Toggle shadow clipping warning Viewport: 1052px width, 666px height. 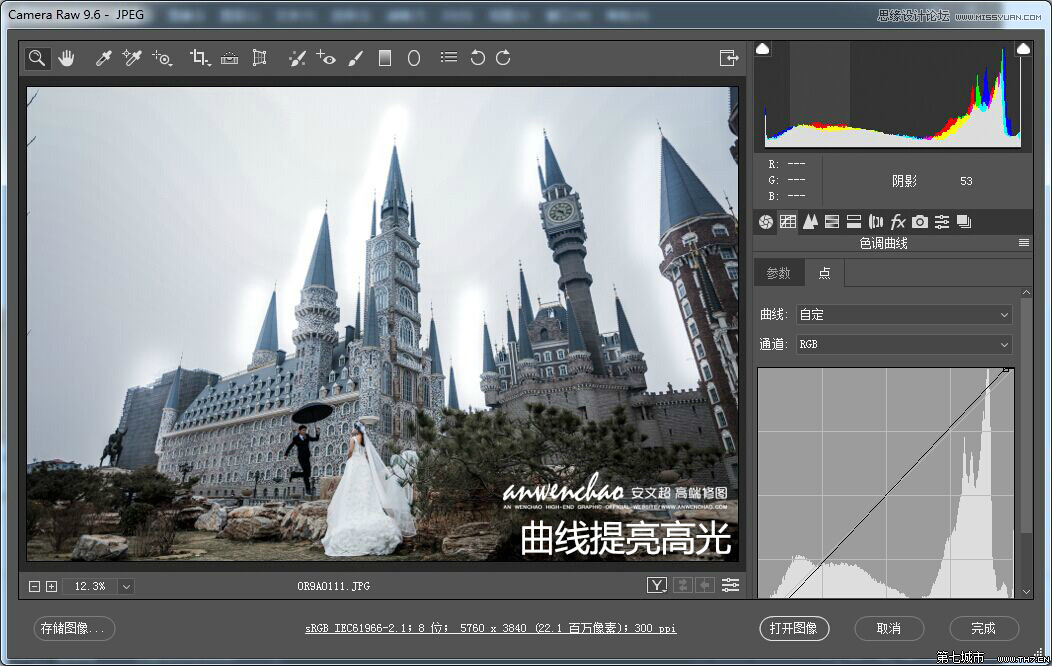tap(763, 49)
